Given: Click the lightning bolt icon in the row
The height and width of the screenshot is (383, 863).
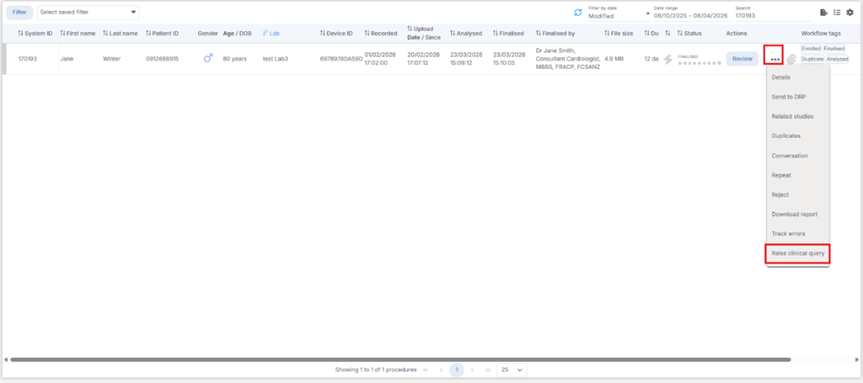Looking at the screenshot, I should pyautogui.click(x=668, y=59).
